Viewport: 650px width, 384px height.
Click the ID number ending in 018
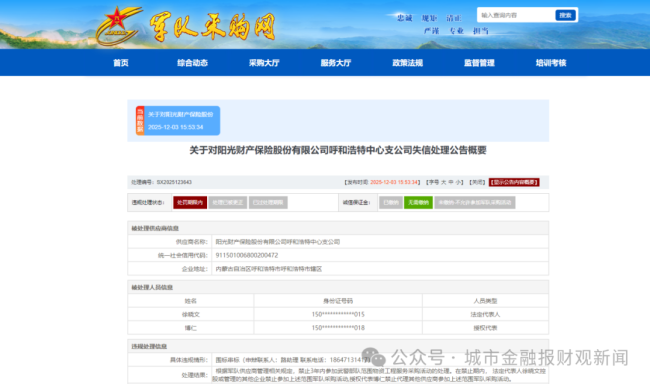tap(338, 328)
